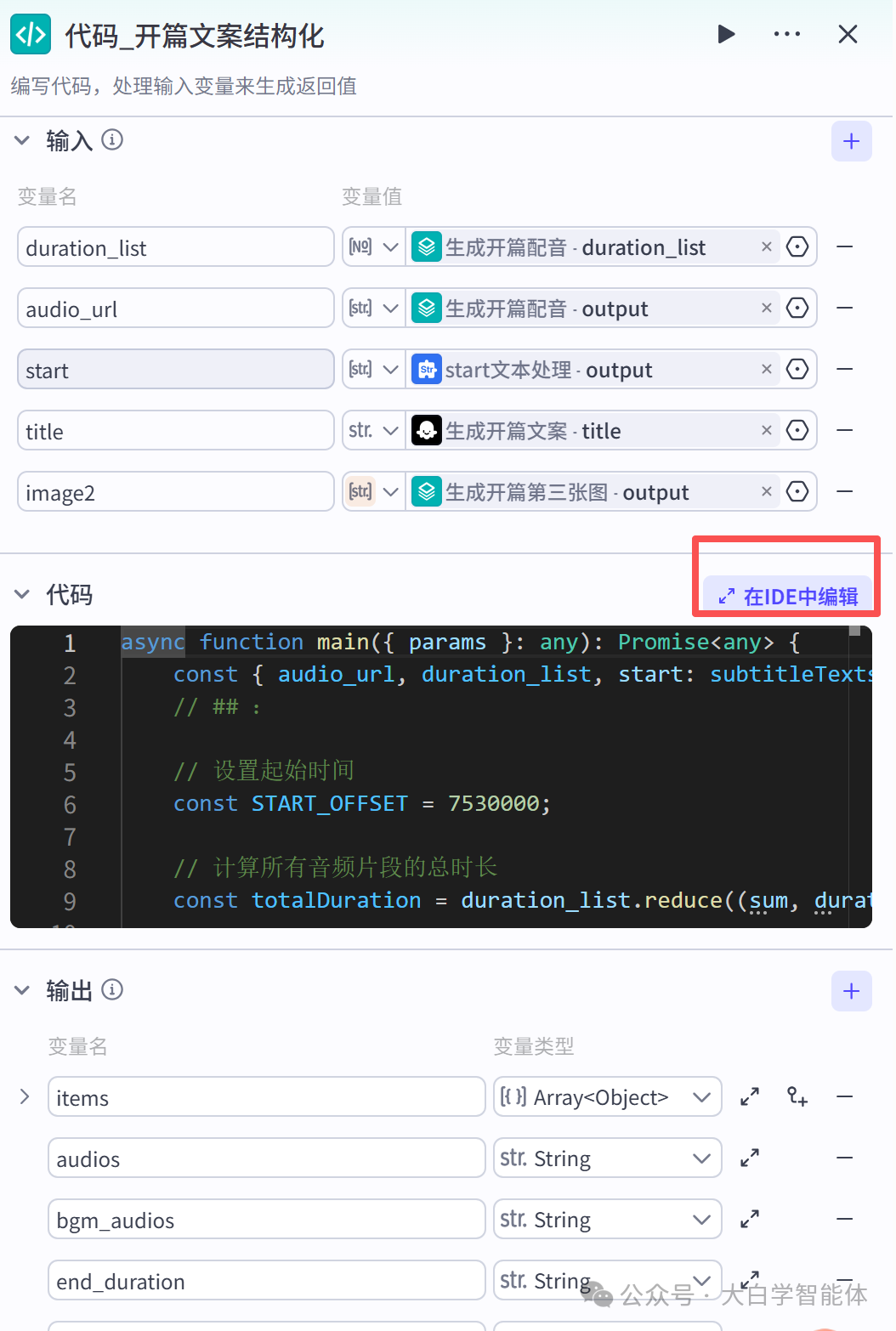Screen dimensions: 896x1331
Task: Collapse the 输入 section
Action: click(x=21, y=139)
